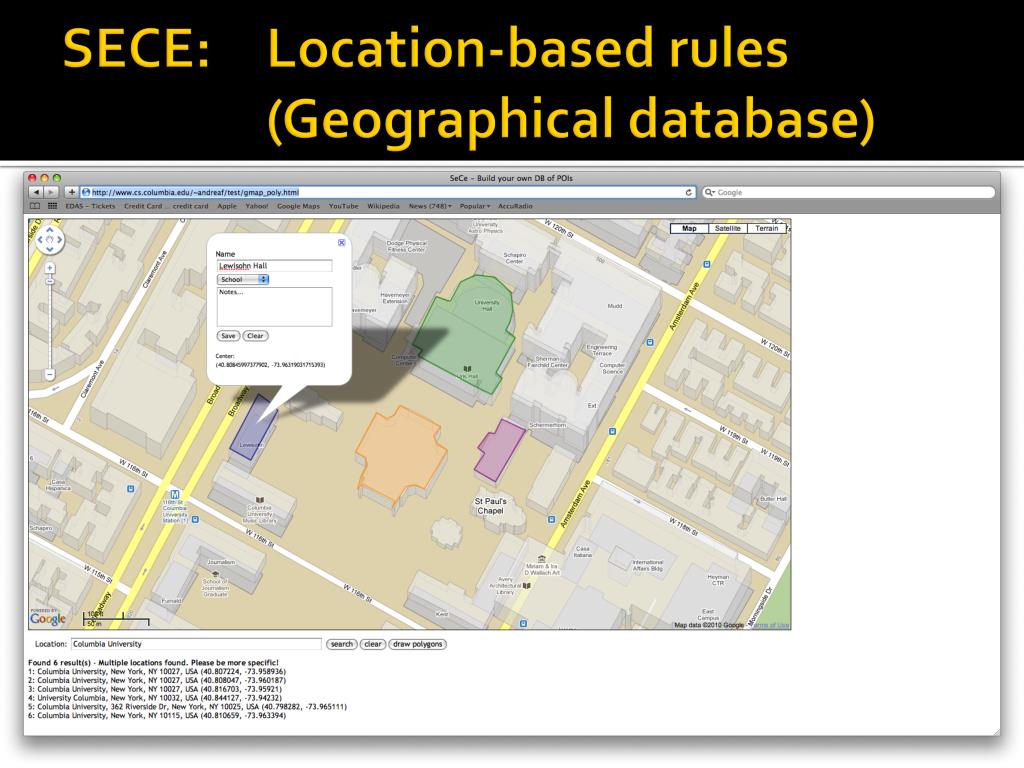Click the Notes text area

274,306
